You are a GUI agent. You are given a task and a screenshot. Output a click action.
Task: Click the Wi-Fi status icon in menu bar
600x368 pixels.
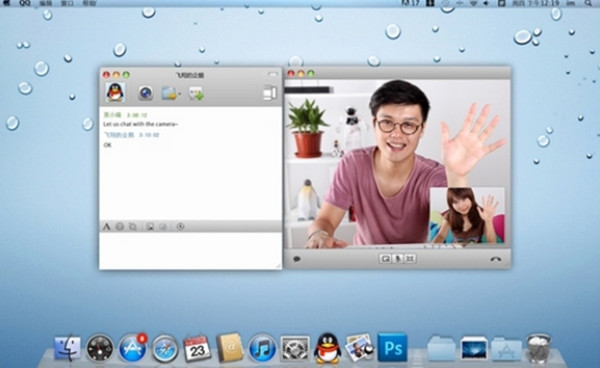tap(474, 3)
